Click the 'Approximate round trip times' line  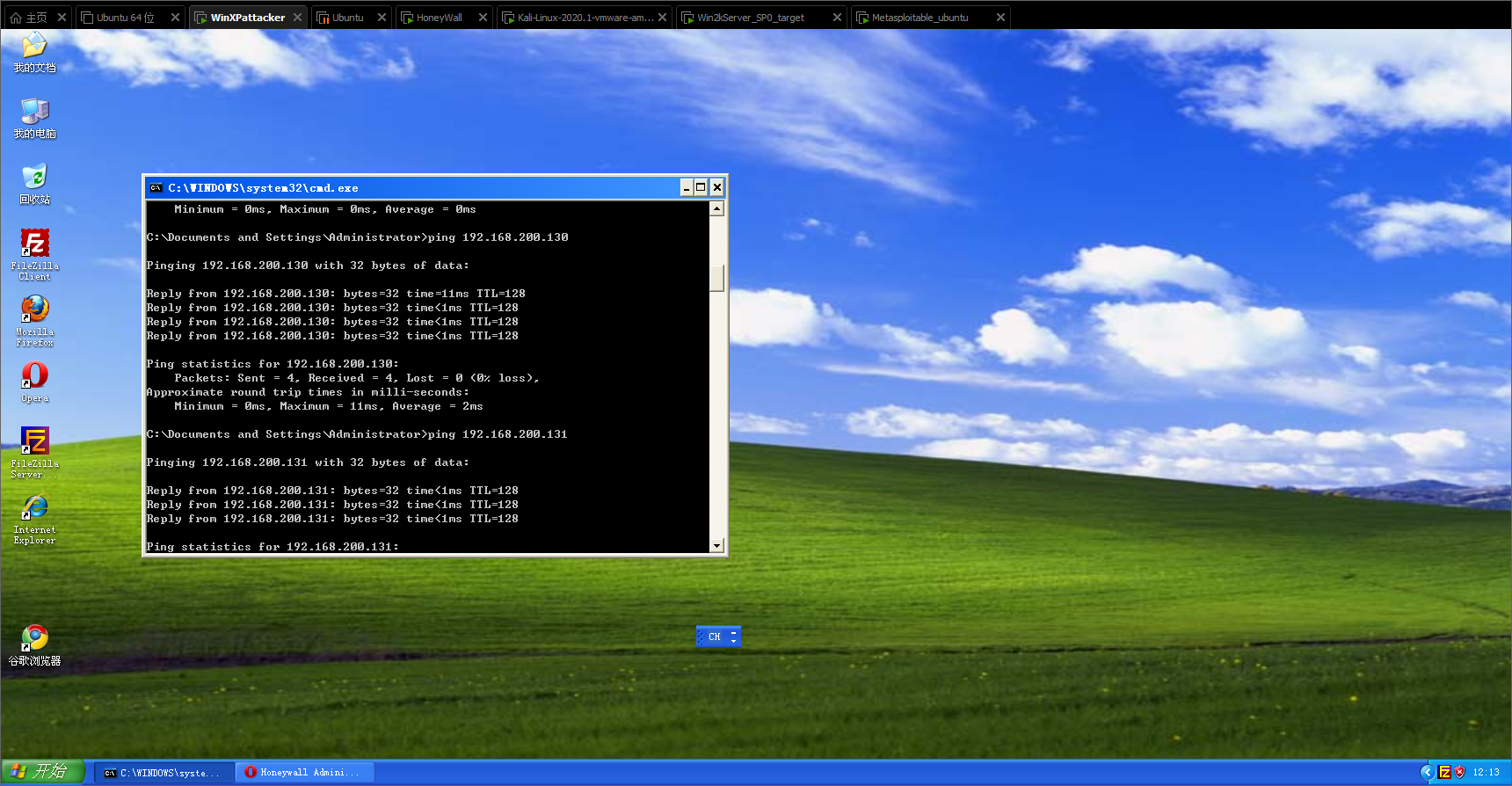[x=308, y=392]
